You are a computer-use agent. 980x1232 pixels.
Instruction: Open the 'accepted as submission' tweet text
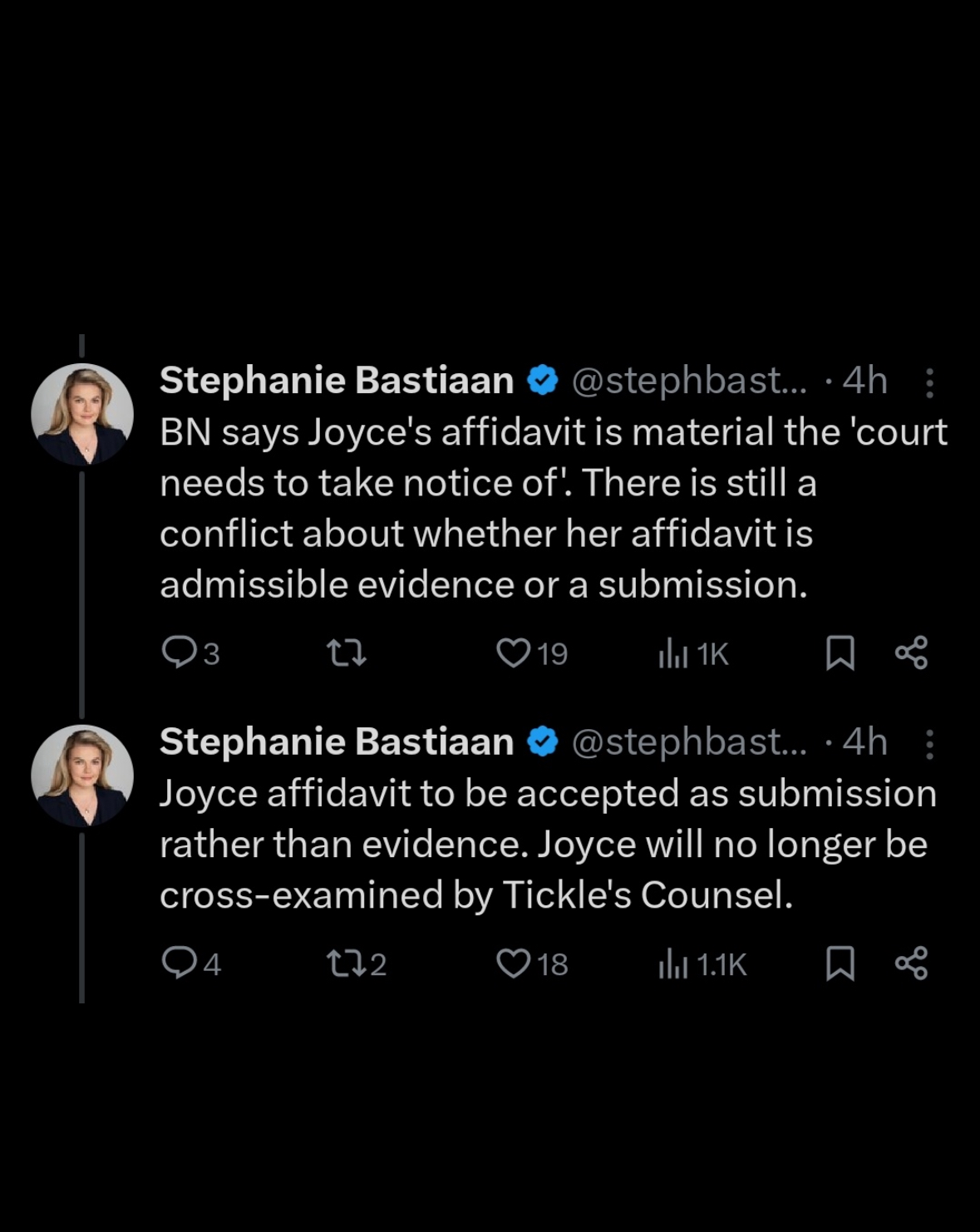[548, 844]
